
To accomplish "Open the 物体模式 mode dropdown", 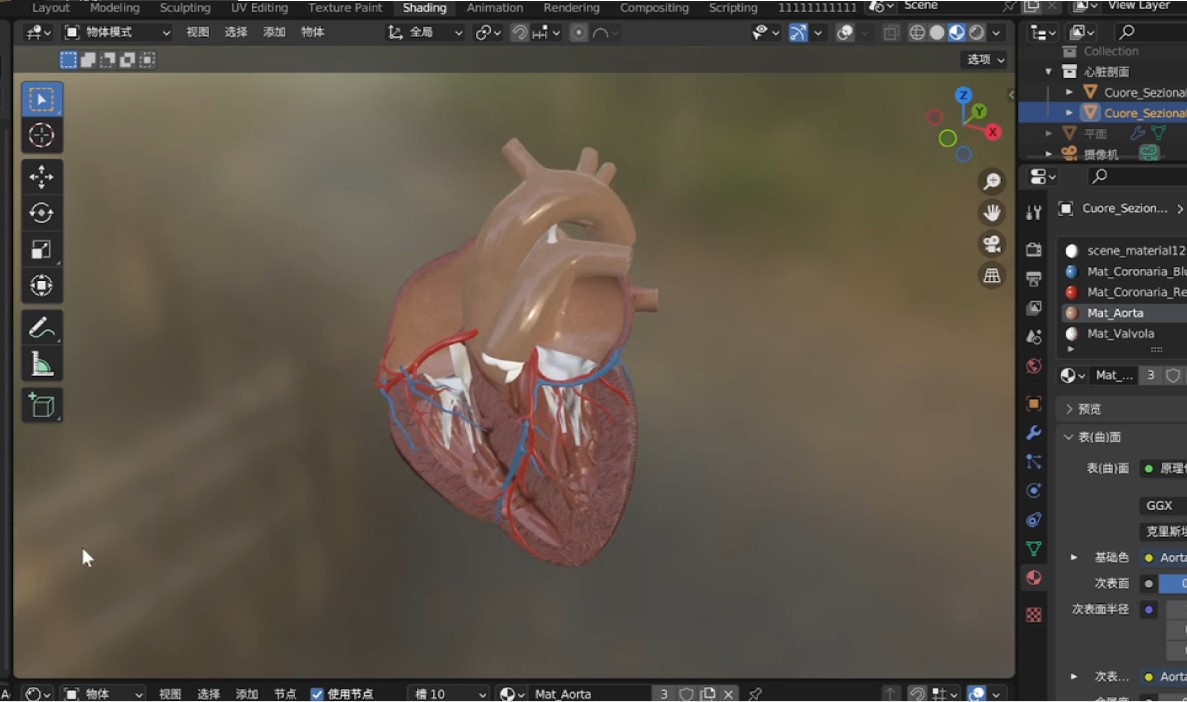I will [x=116, y=33].
